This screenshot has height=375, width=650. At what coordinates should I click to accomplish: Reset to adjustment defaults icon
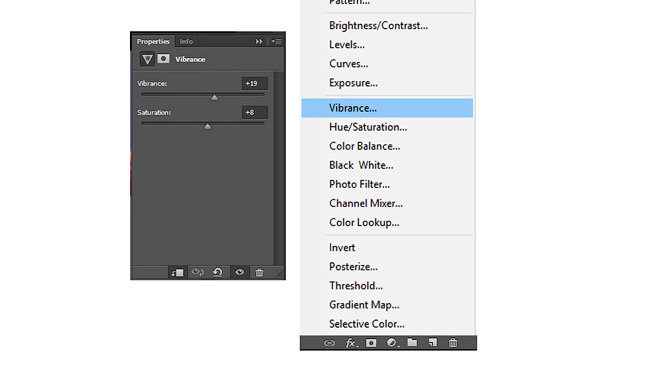[218, 272]
